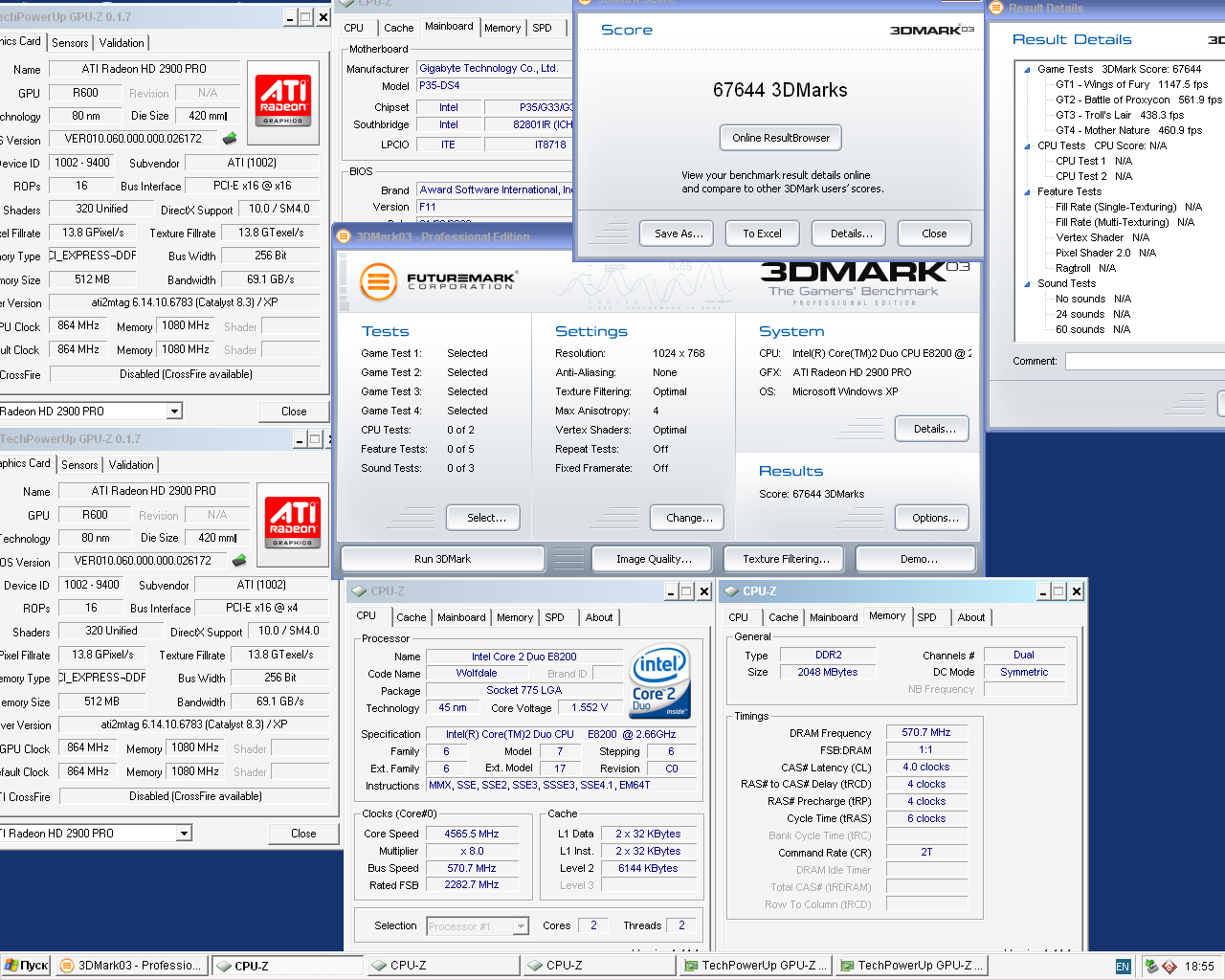Open SPD tab in CPU-Z processor window
The image size is (1225, 980).
point(554,617)
